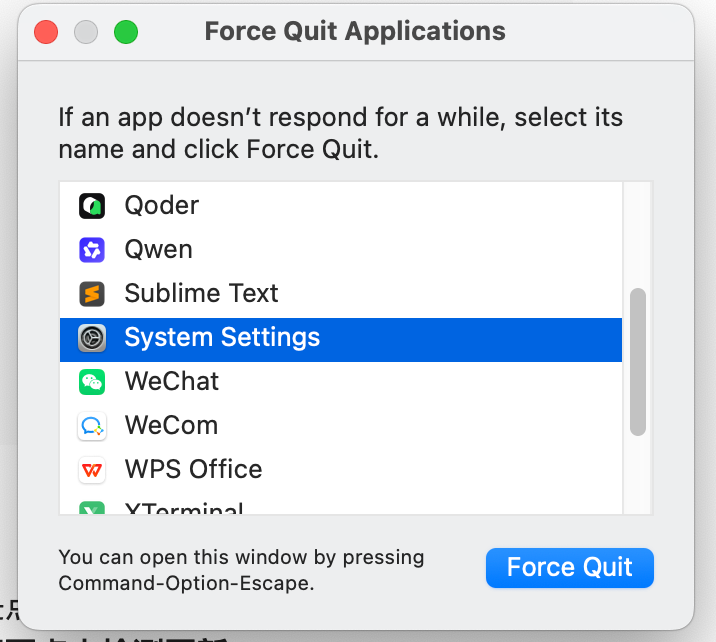
Task: Click the WeCom app icon
Action: [92, 426]
